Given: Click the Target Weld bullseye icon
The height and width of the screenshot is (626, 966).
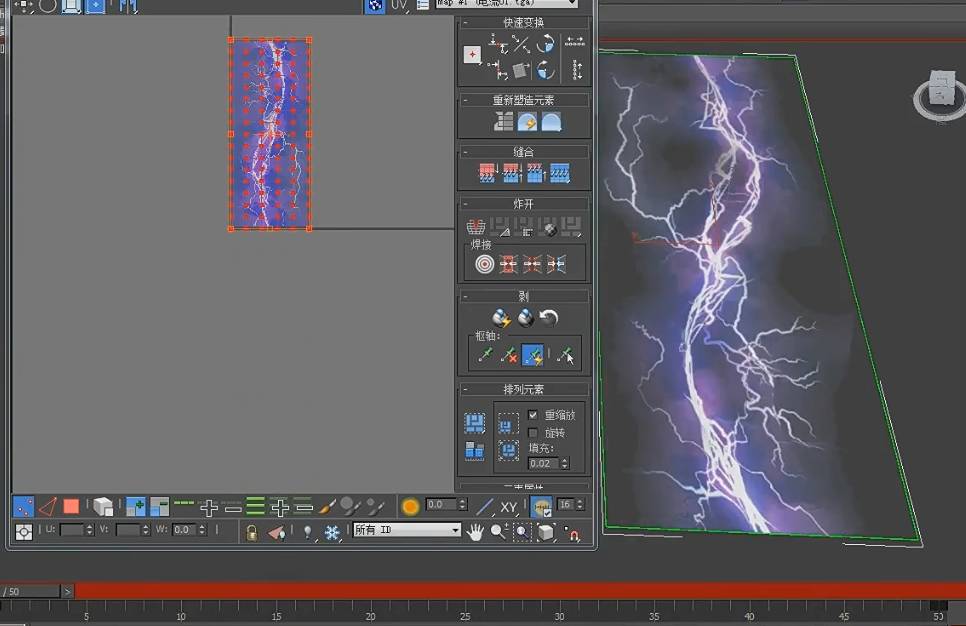Looking at the screenshot, I should coord(485,264).
